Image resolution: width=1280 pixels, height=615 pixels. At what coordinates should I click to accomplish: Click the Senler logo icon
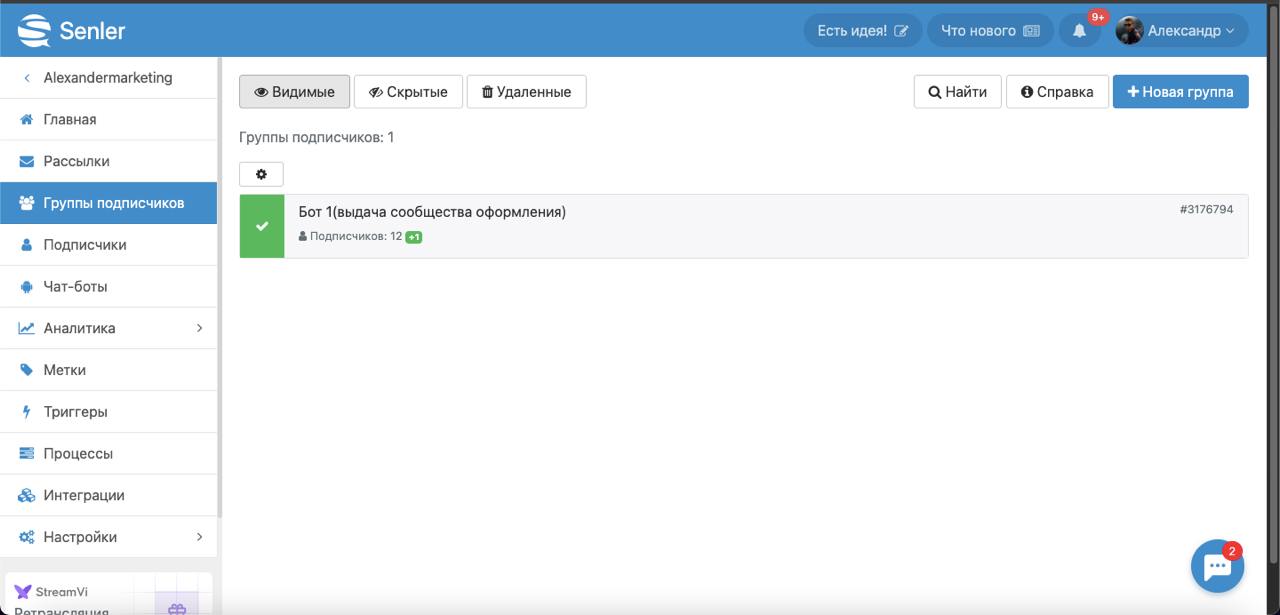(x=34, y=31)
